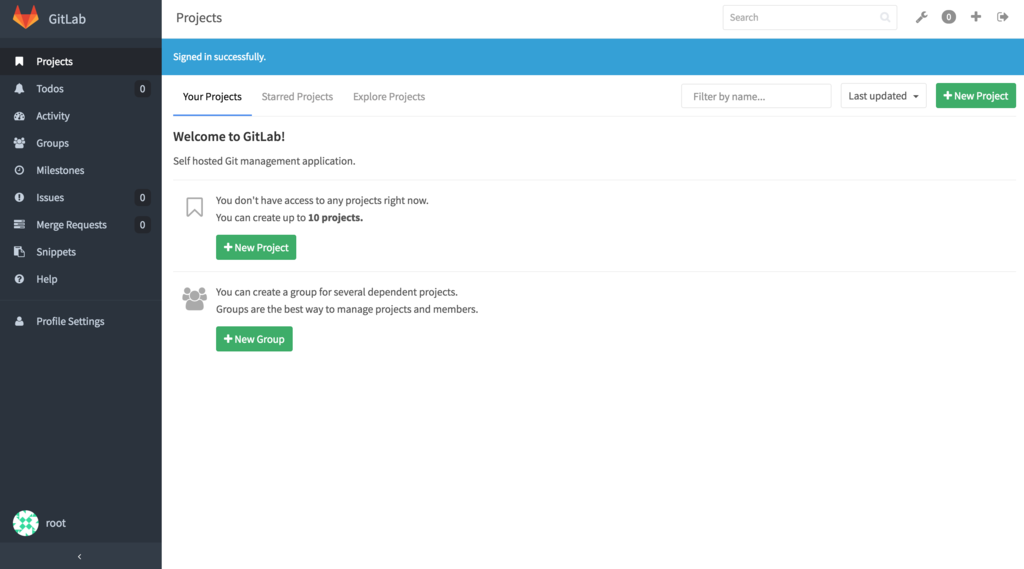Screen dimensions: 1024x569
Task: Click the Todos count badge in sidebar
Action: click(x=142, y=89)
